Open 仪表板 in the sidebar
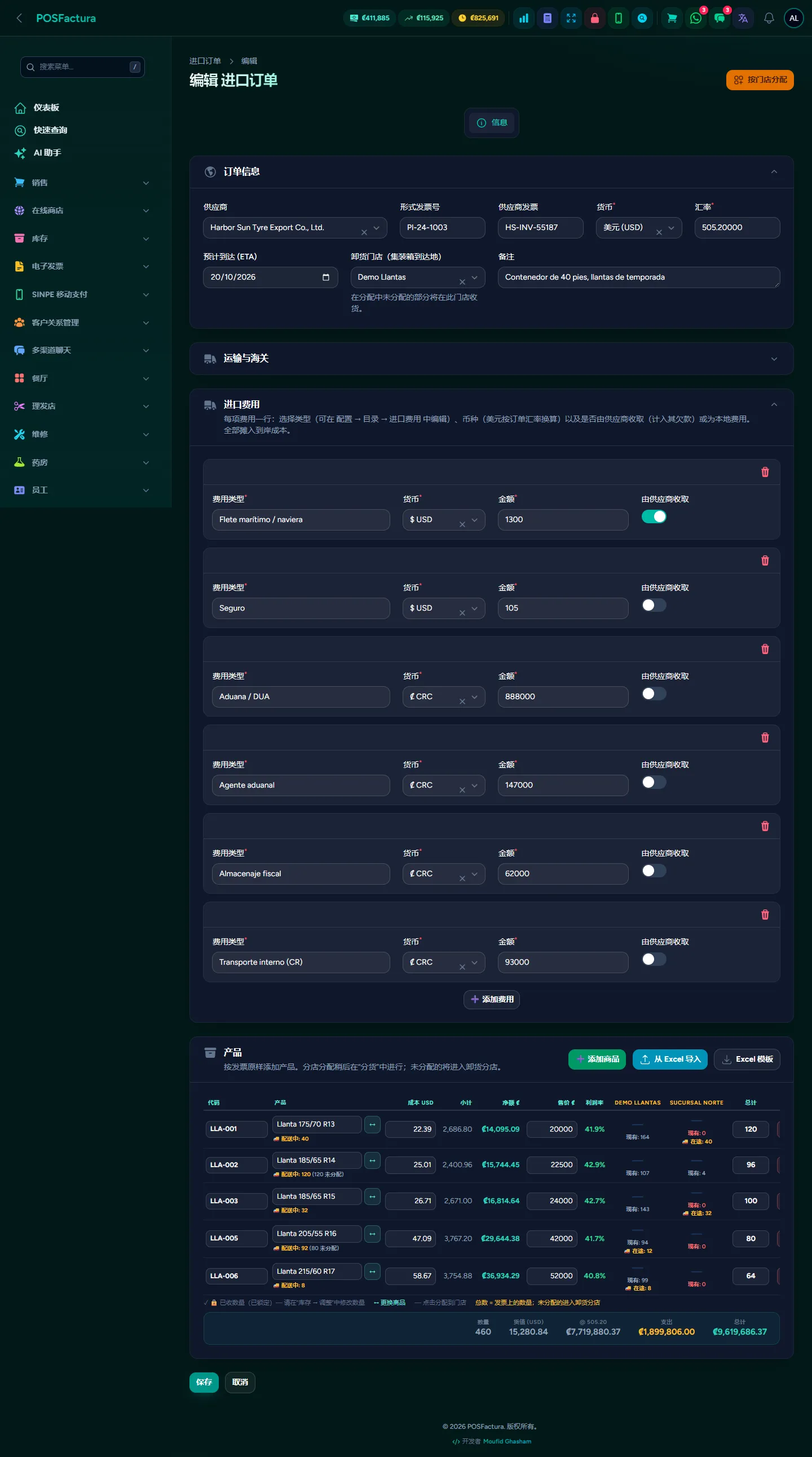Screen dimensions: 812x1457 coord(45,108)
